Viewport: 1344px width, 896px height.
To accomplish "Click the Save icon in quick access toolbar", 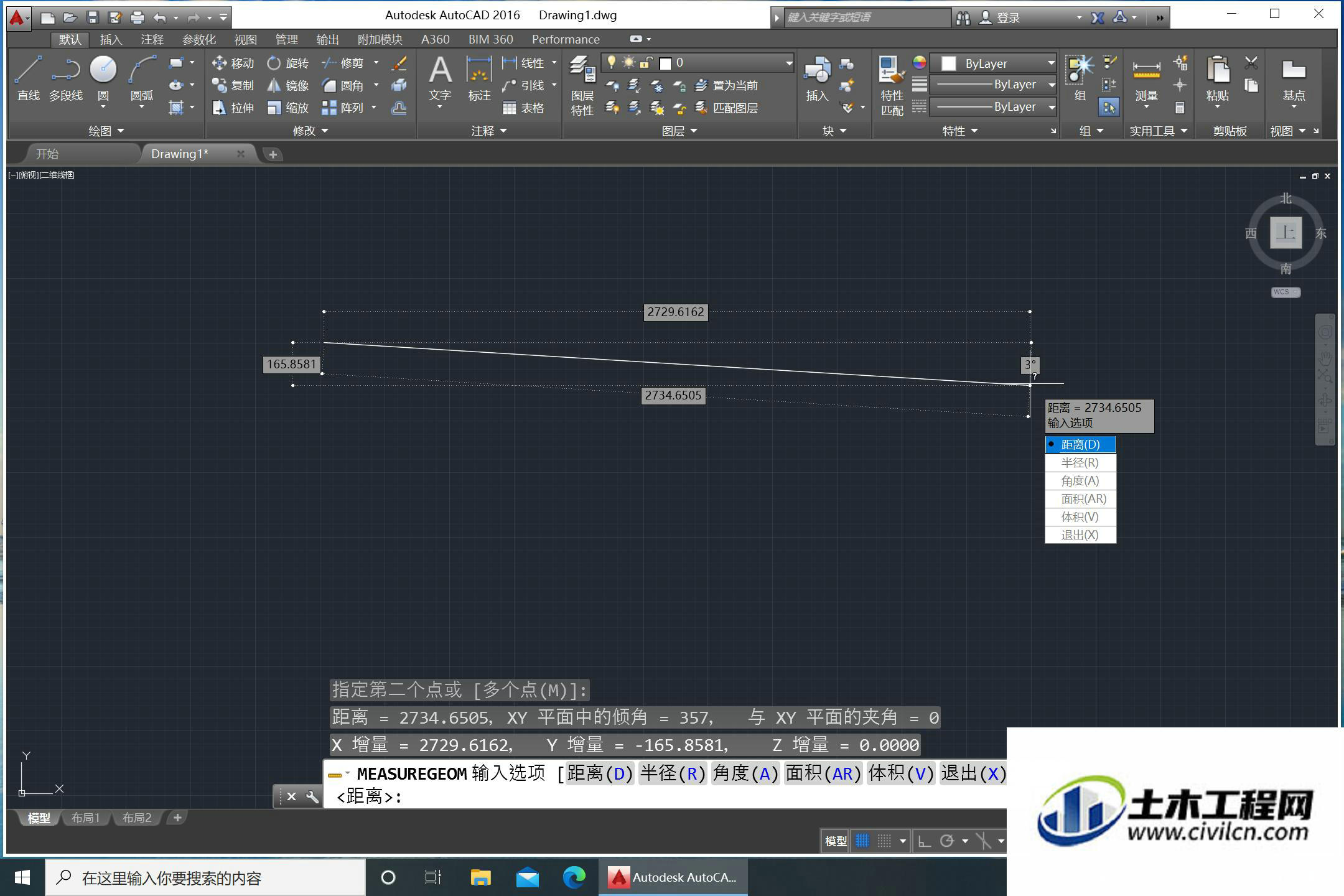I will pyautogui.click(x=92, y=17).
